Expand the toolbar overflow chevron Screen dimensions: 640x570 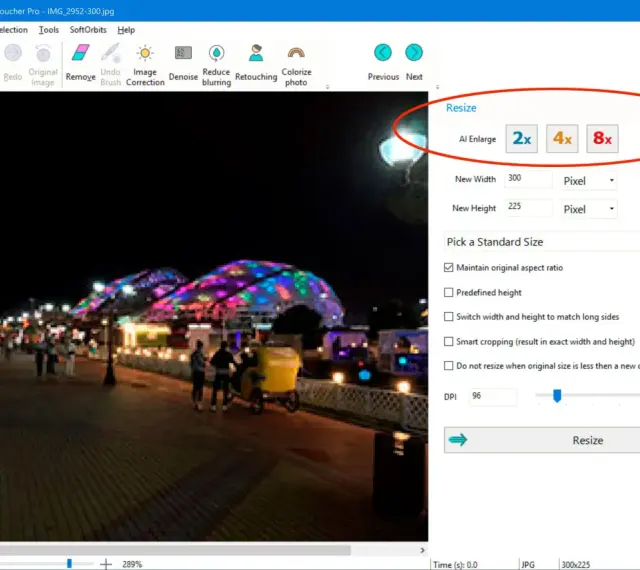click(x=327, y=87)
